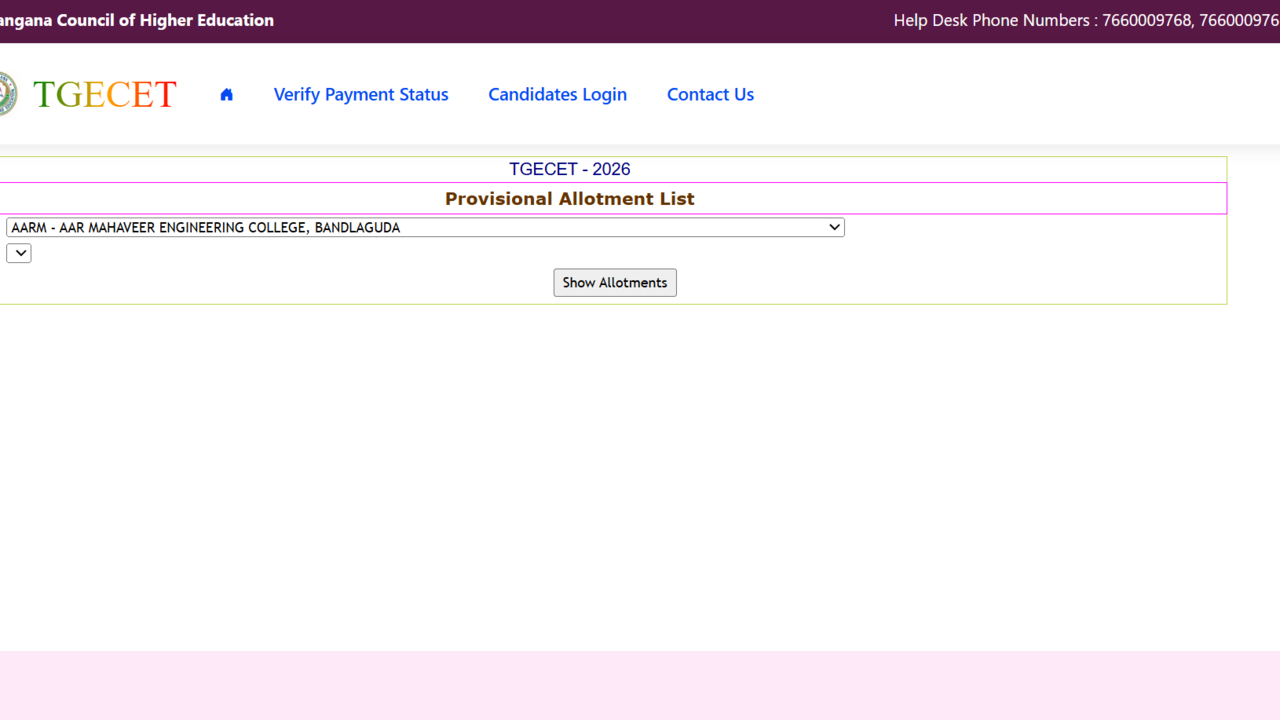Select the 'Provisional Allotment List' heading text

570,198
